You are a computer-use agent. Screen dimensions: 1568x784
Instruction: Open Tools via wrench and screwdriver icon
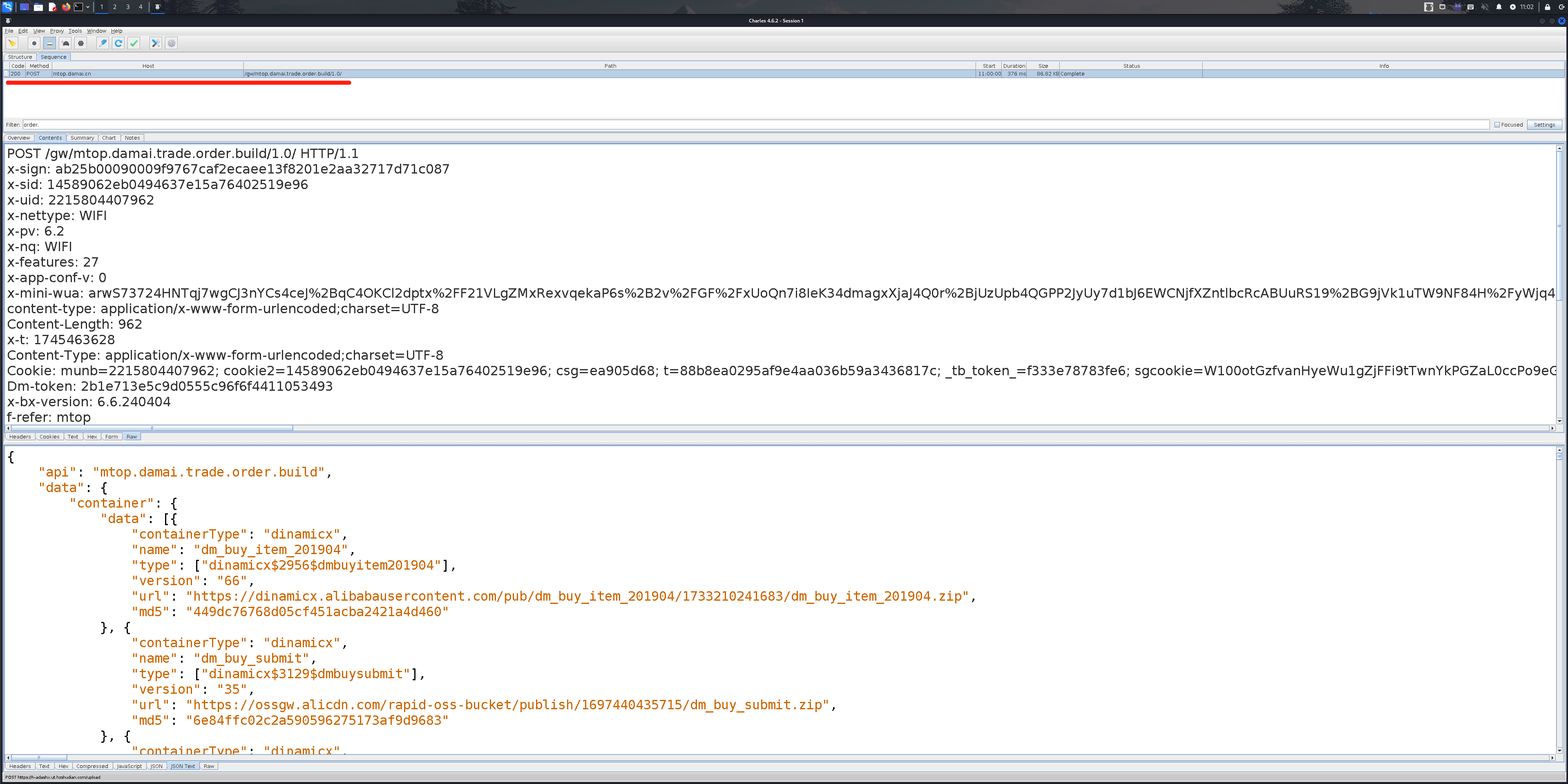coord(156,43)
